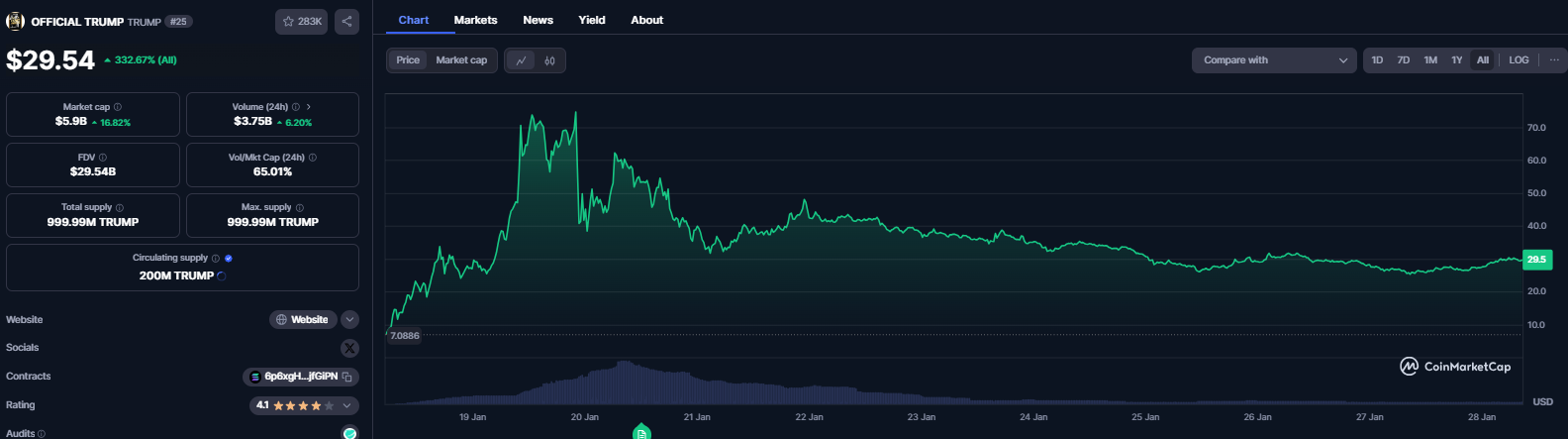This screenshot has height=439, width=1568.
Task: Switch to the Markets tab
Action: 475,20
